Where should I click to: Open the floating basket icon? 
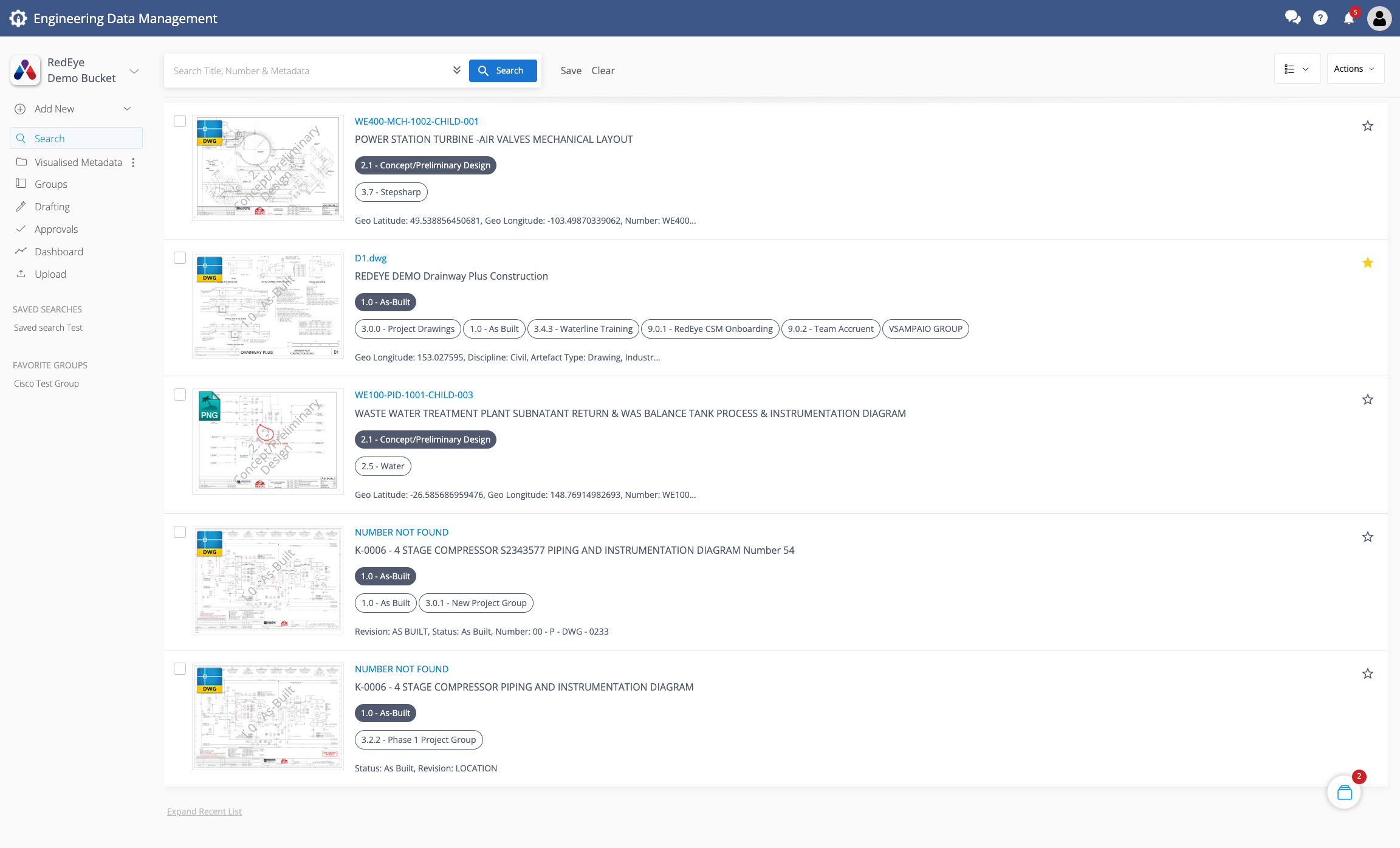[x=1344, y=793]
